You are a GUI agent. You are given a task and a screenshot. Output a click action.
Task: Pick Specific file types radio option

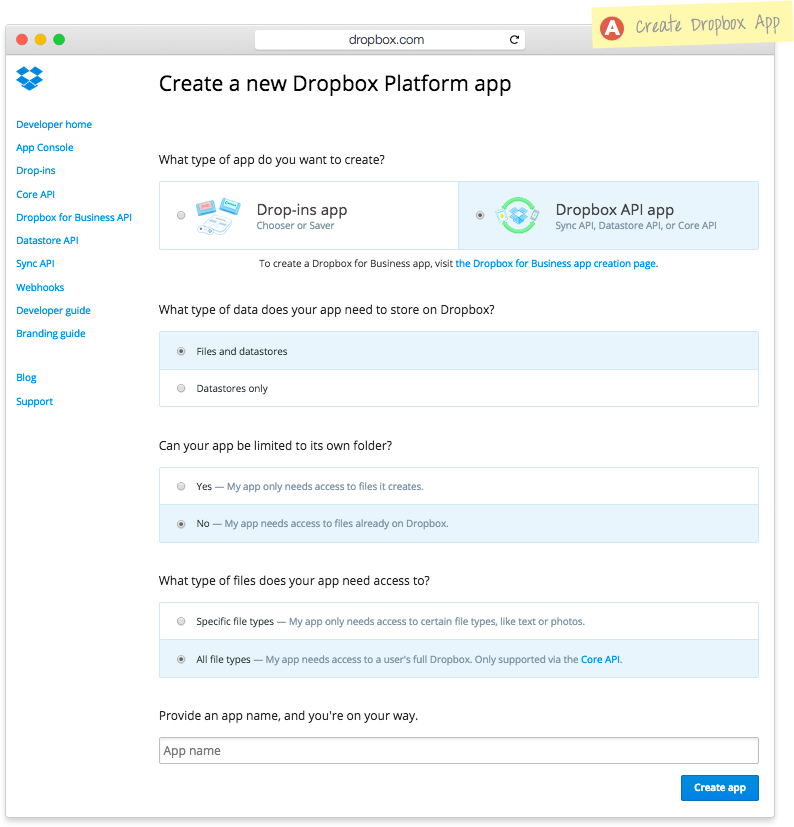click(181, 621)
